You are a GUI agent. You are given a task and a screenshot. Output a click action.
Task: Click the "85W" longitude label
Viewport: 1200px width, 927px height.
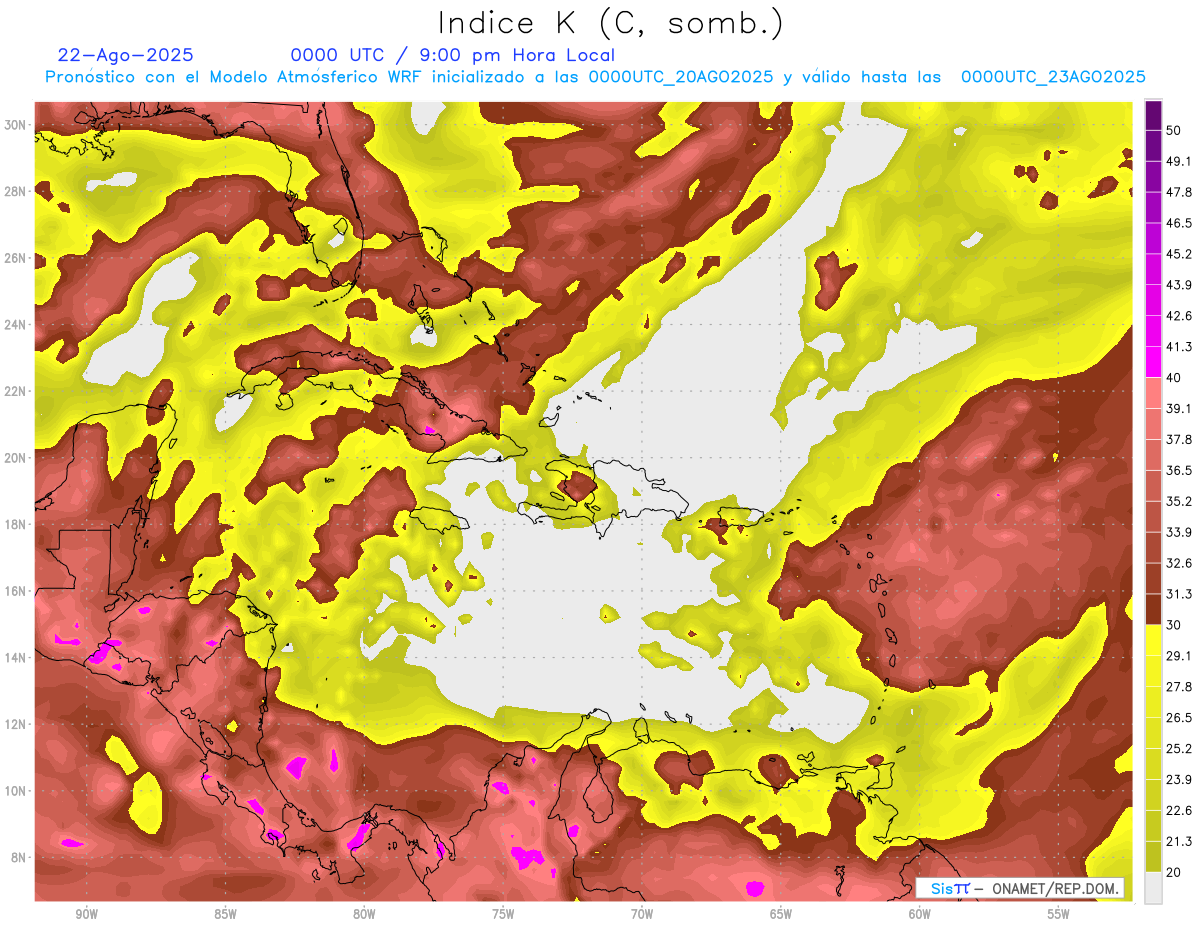(x=225, y=914)
